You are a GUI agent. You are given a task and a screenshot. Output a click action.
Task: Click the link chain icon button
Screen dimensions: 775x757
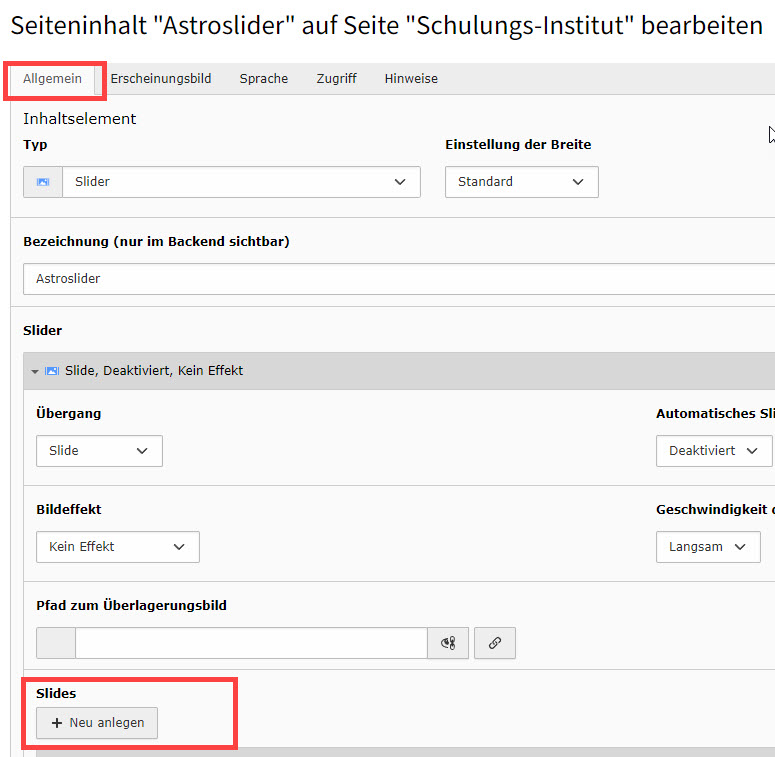pos(494,644)
